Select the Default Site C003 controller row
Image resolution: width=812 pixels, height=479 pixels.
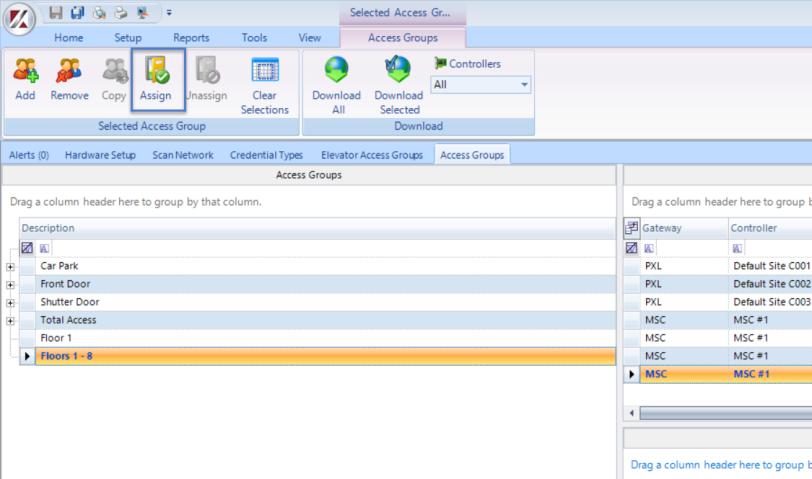click(x=726, y=302)
